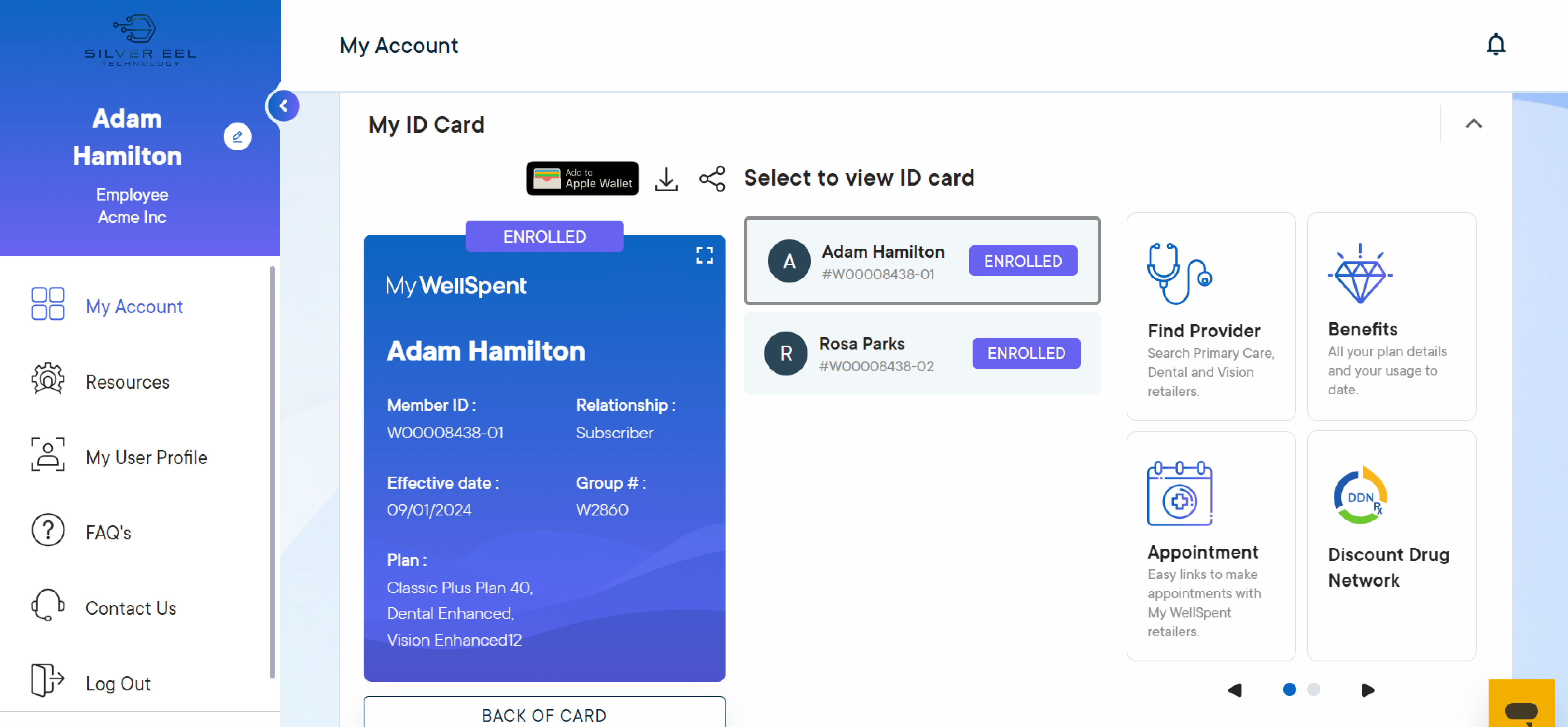Click the FAQ question mark icon

pos(48,530)
